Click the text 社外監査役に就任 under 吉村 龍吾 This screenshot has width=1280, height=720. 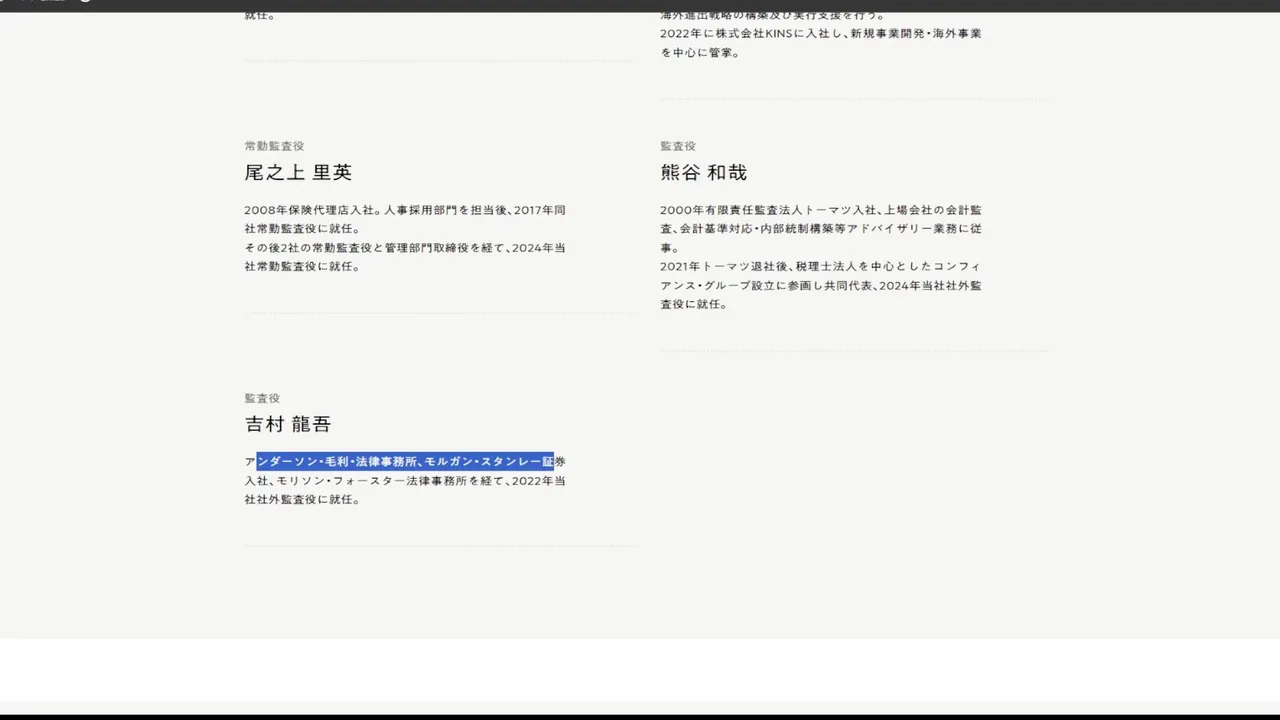click(306, 500)
